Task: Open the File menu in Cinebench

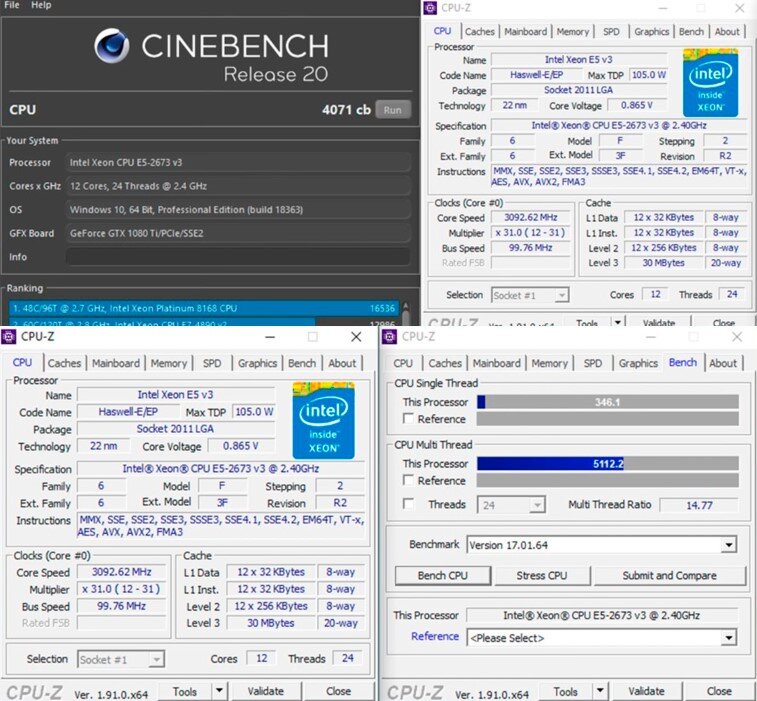Action: (12, 5)
